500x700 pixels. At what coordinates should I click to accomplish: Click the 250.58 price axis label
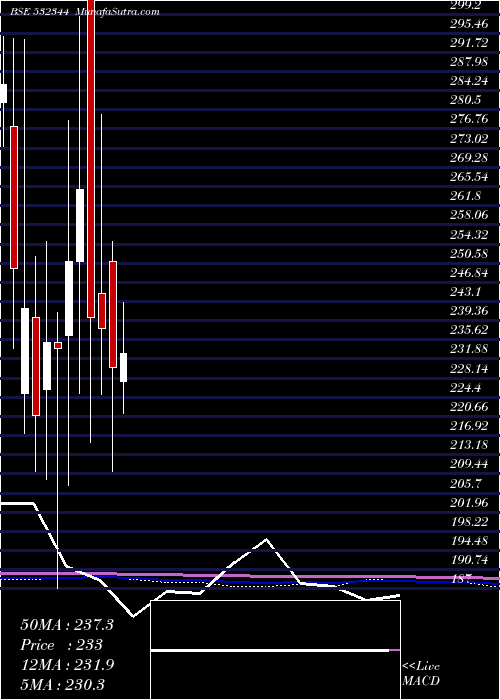tap(469, 253)
